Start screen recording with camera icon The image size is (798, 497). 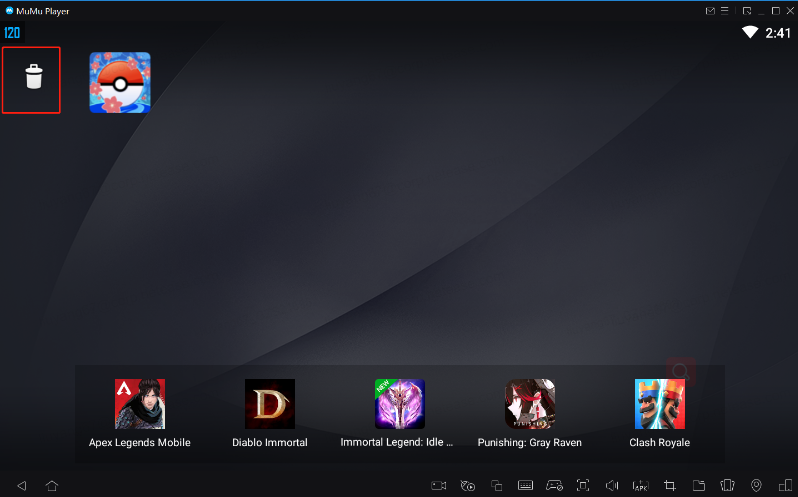439,485
